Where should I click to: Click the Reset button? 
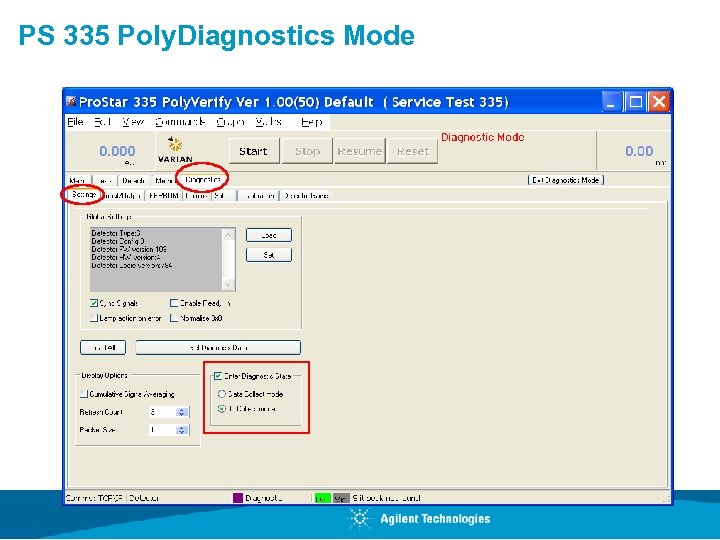click(412, 151)
